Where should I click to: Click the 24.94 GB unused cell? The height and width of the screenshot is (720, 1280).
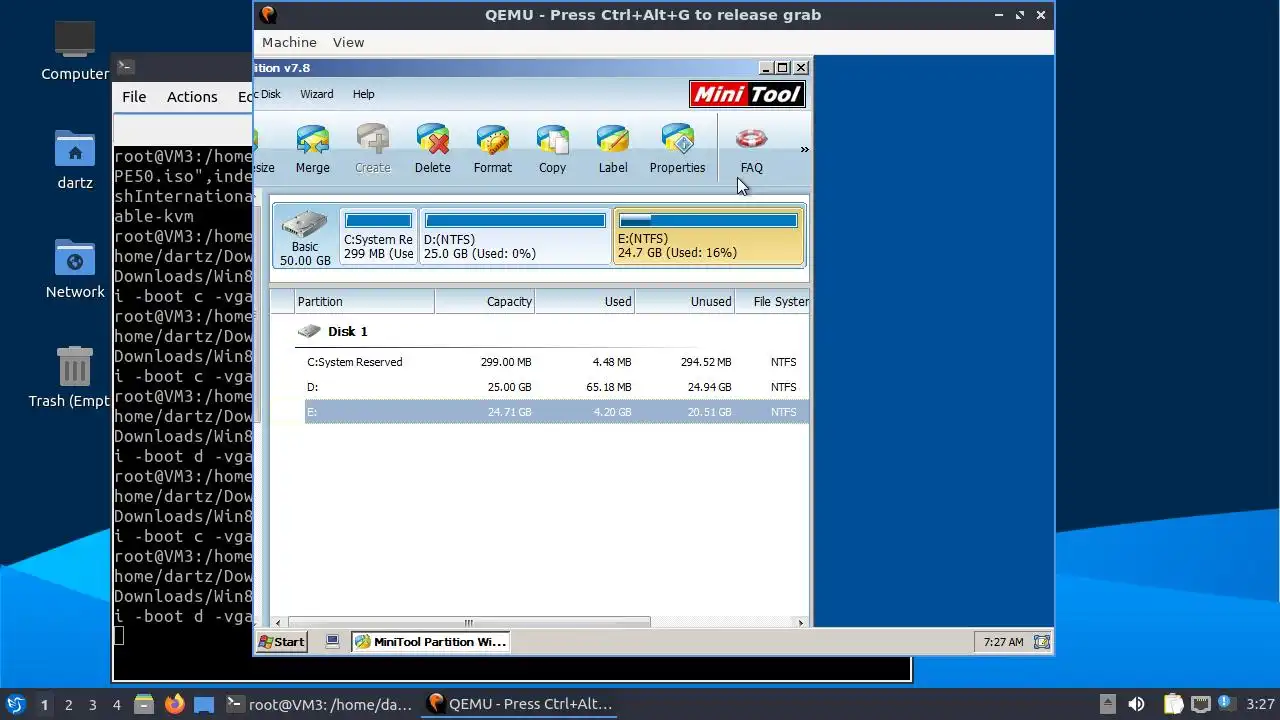tap(709, 387)
